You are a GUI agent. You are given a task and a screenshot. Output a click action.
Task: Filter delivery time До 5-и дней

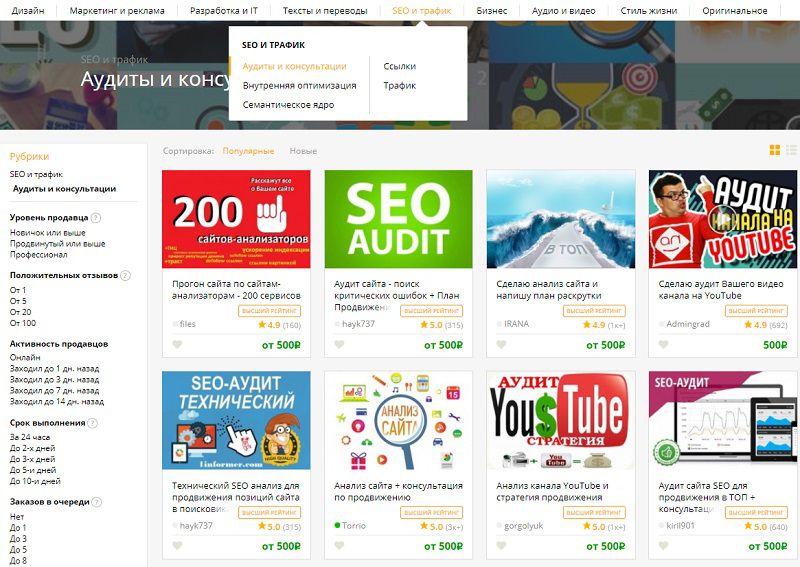33,471
